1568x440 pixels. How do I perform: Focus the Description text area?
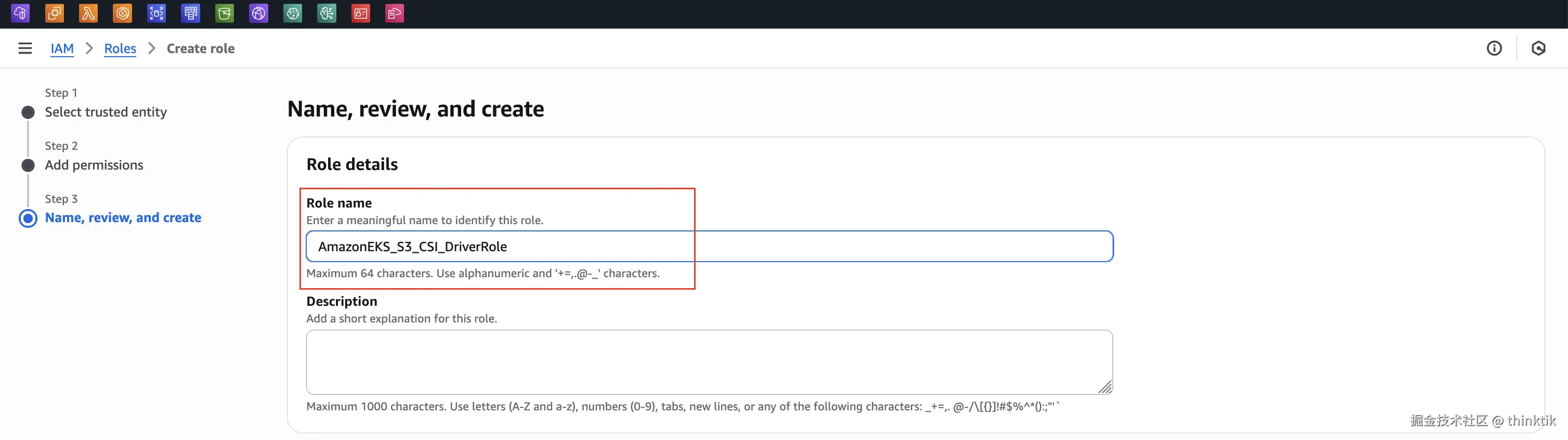[x=709, y=362]
